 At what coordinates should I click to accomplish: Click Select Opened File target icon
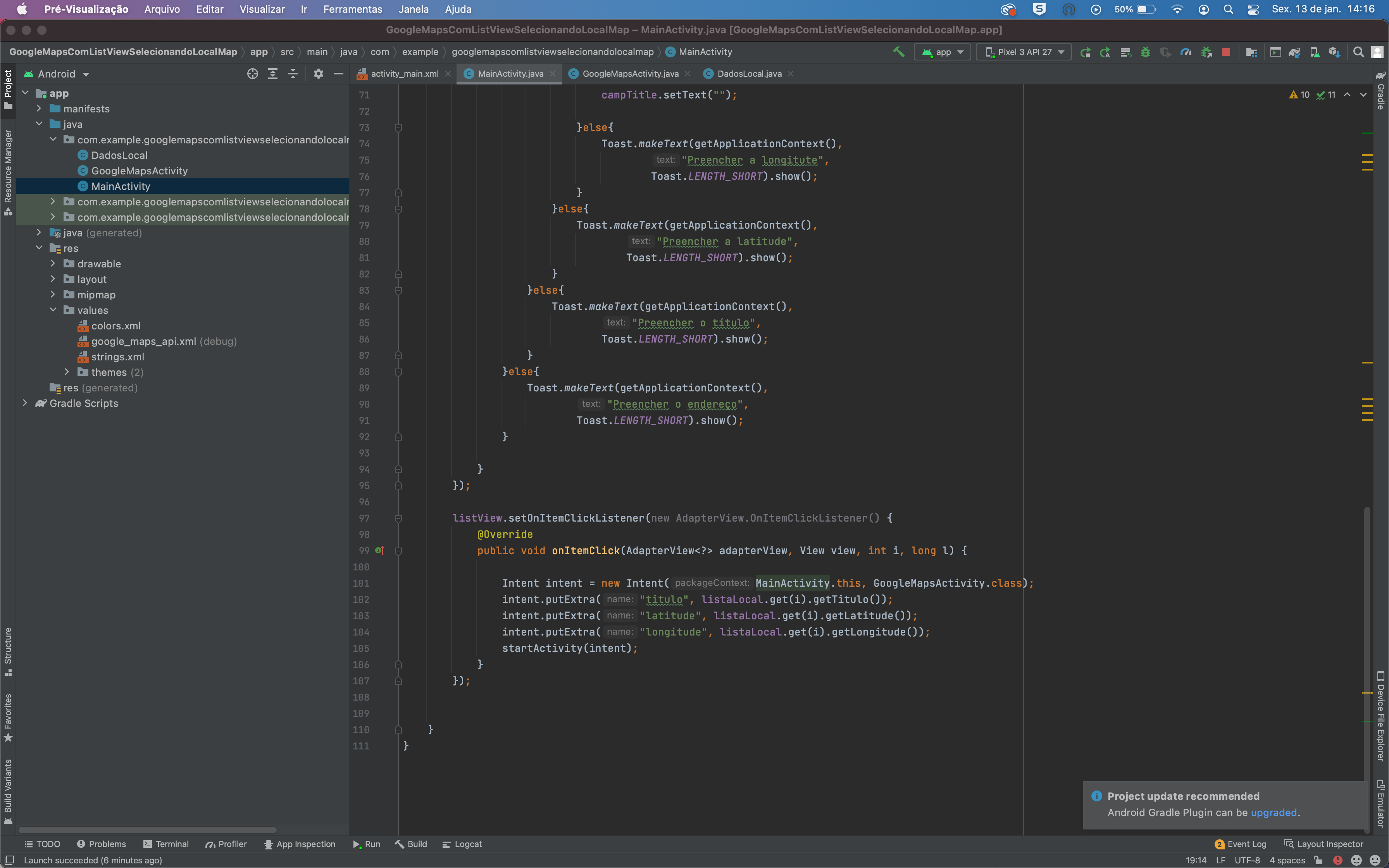pyautogui.click(x=253, y=74)
